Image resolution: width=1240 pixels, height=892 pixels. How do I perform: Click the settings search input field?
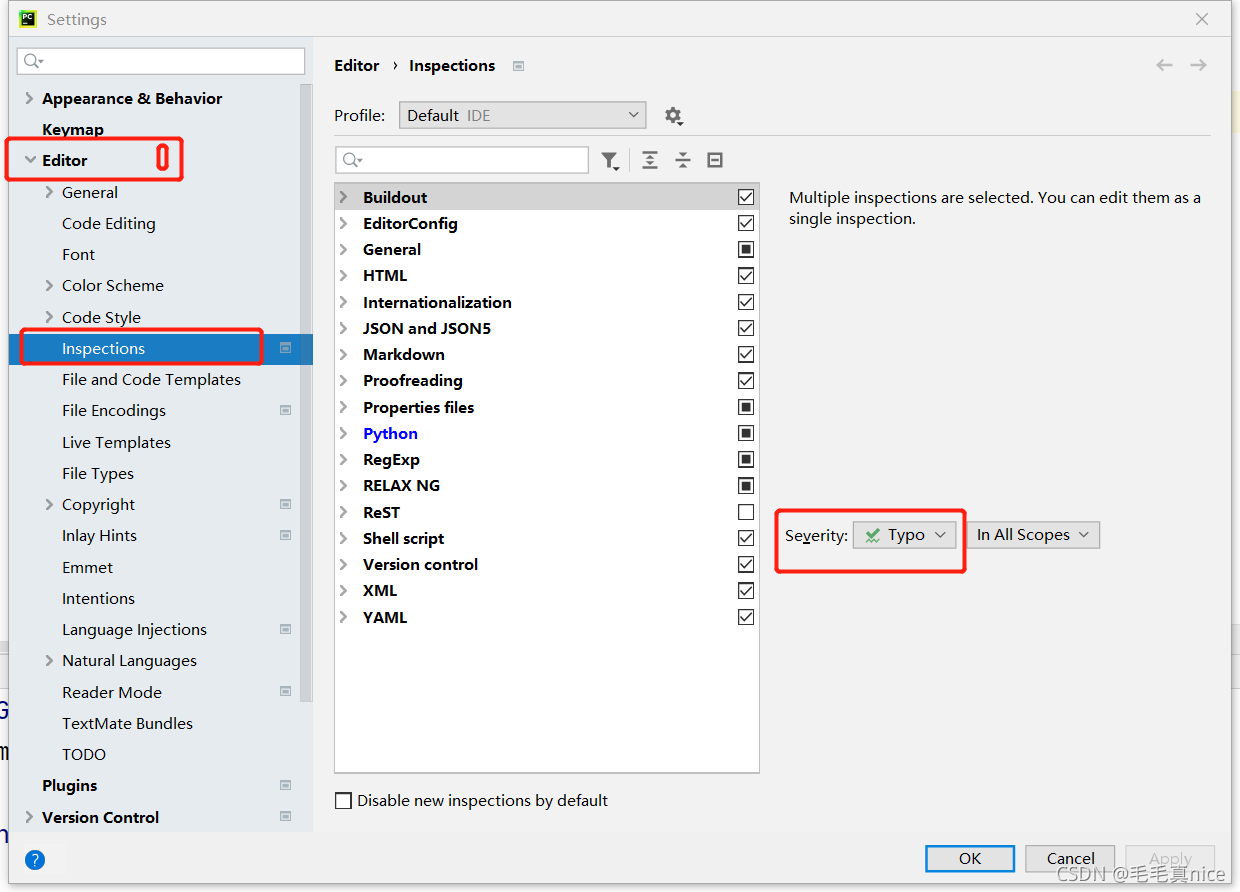(161, 61)
